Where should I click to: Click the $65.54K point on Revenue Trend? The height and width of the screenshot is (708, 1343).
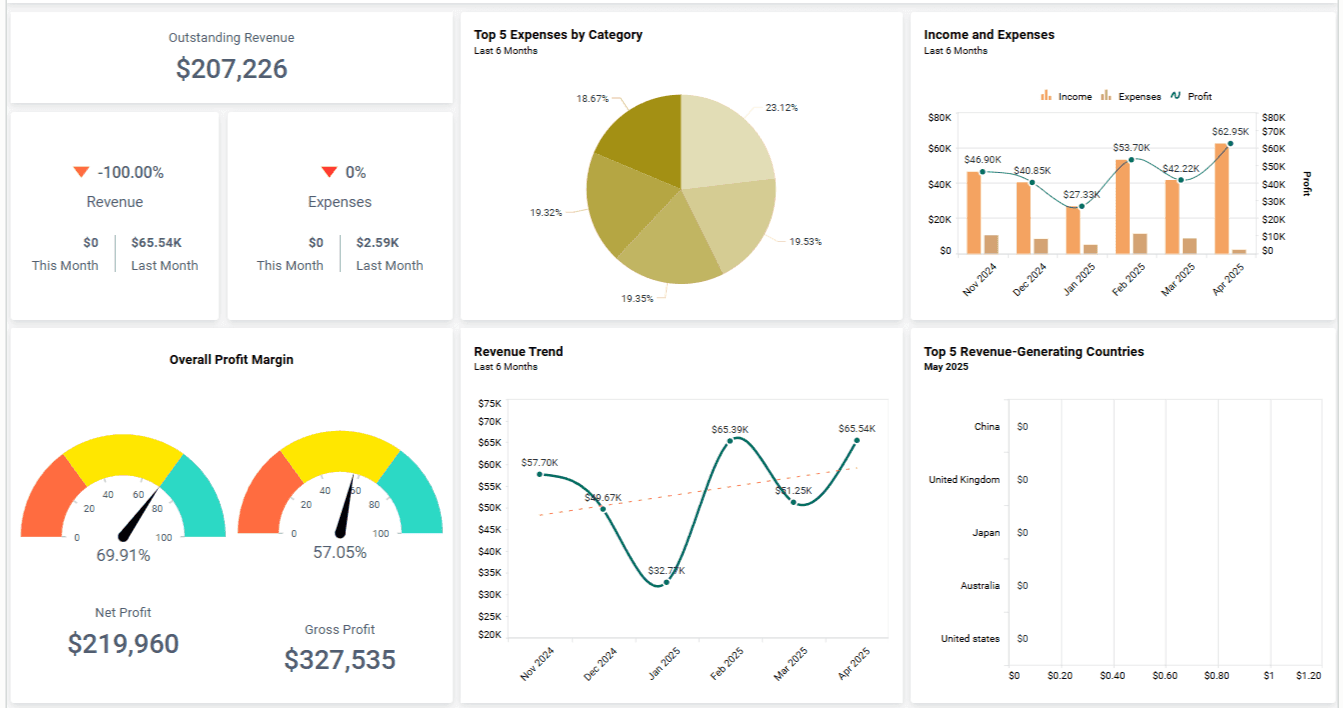858,438
